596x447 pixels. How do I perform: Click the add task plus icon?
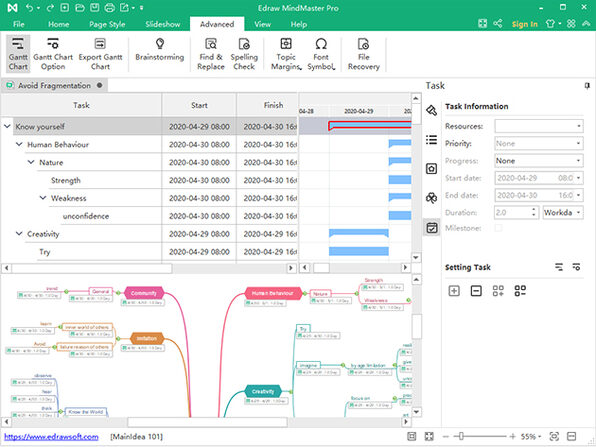pos(454,291)
